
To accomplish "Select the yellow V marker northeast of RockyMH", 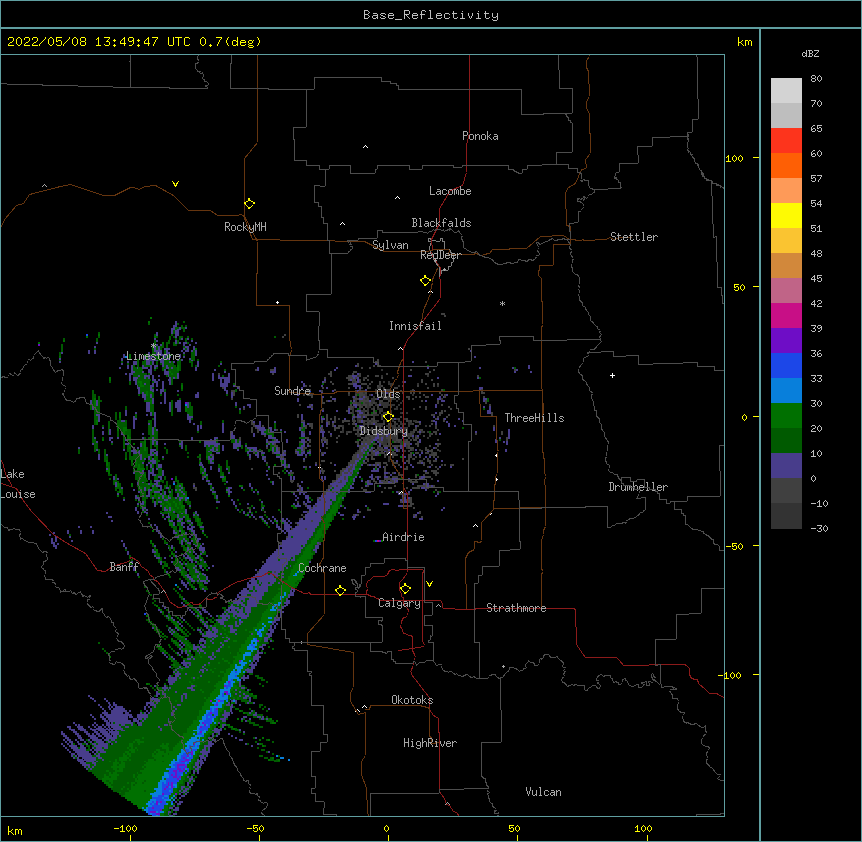I will pos(175,184).
